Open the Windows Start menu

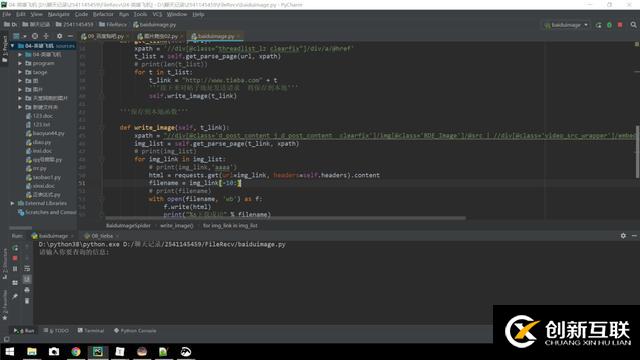(10, 351)
